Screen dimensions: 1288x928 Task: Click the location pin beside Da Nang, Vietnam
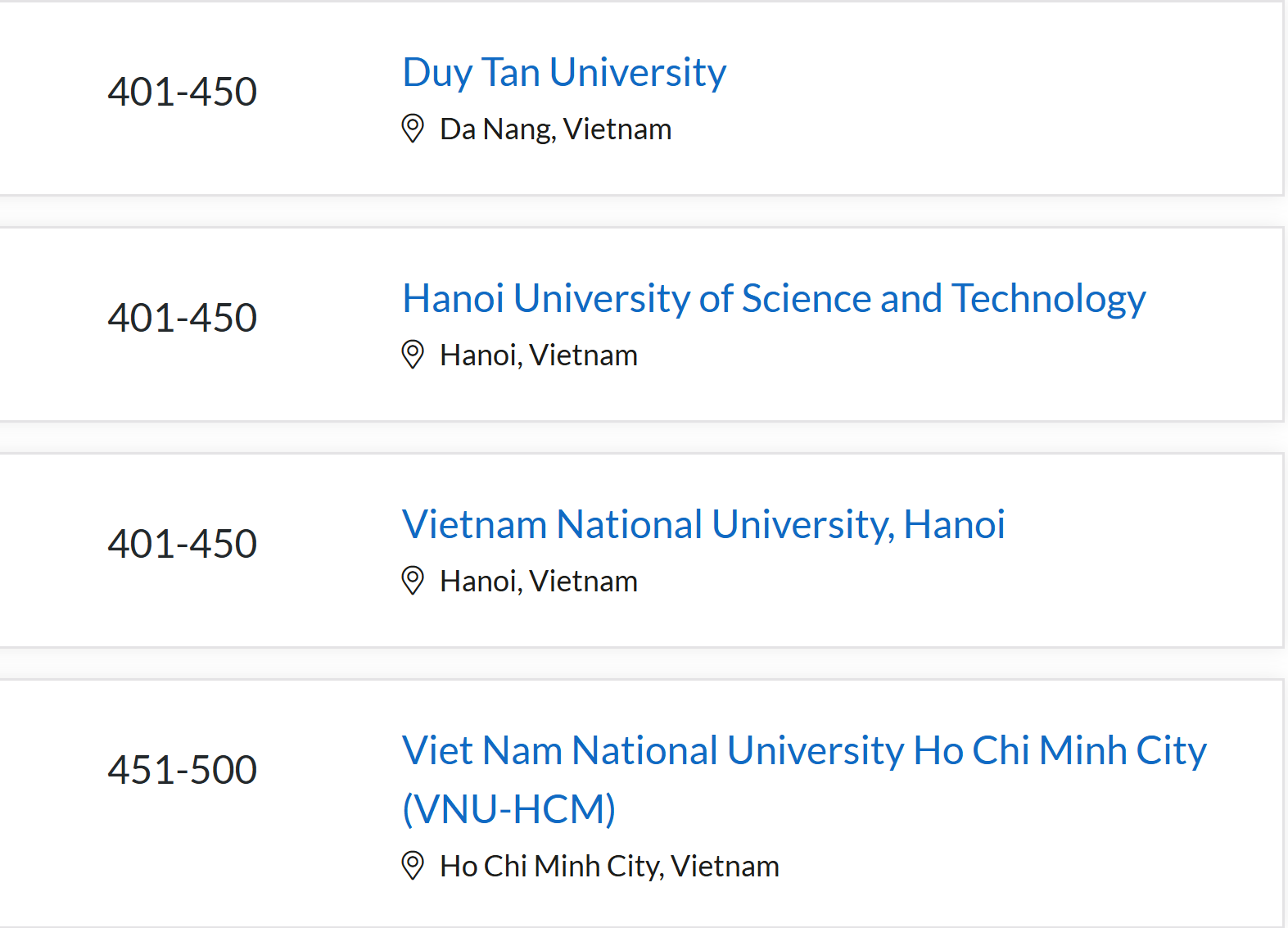click(x=413, y=129)
